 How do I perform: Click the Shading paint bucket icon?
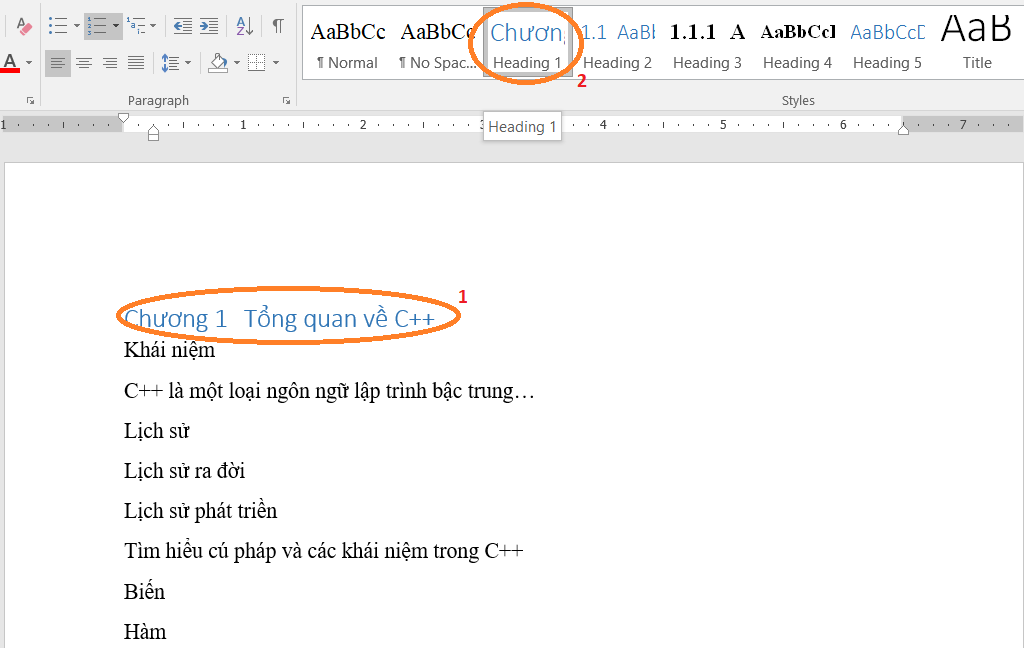pos(218,62)
